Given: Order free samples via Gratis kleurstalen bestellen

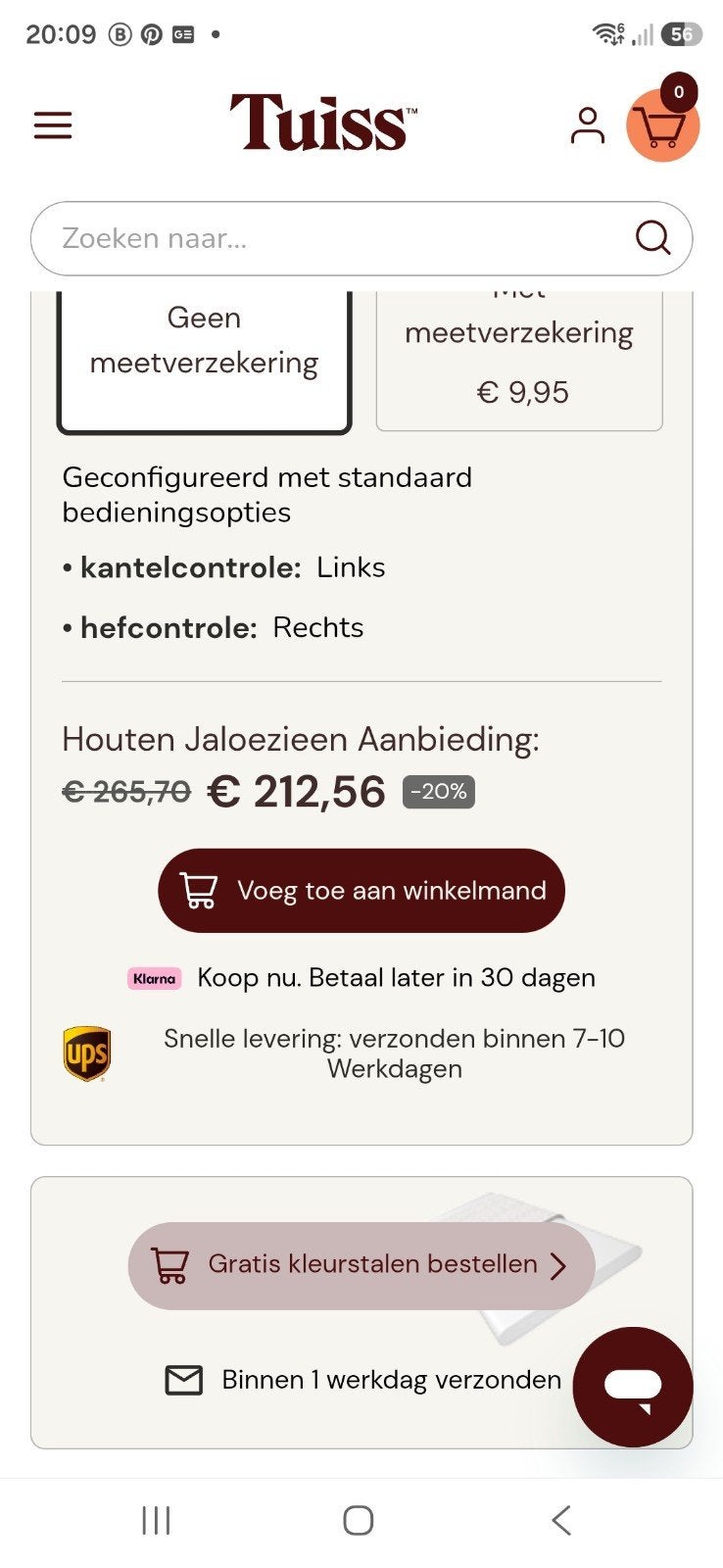Looking at the screenshot, I should point(361,1265).
